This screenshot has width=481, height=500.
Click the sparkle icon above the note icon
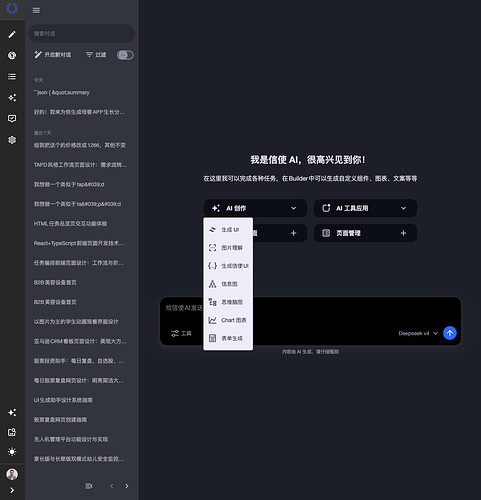click(12, 413)
